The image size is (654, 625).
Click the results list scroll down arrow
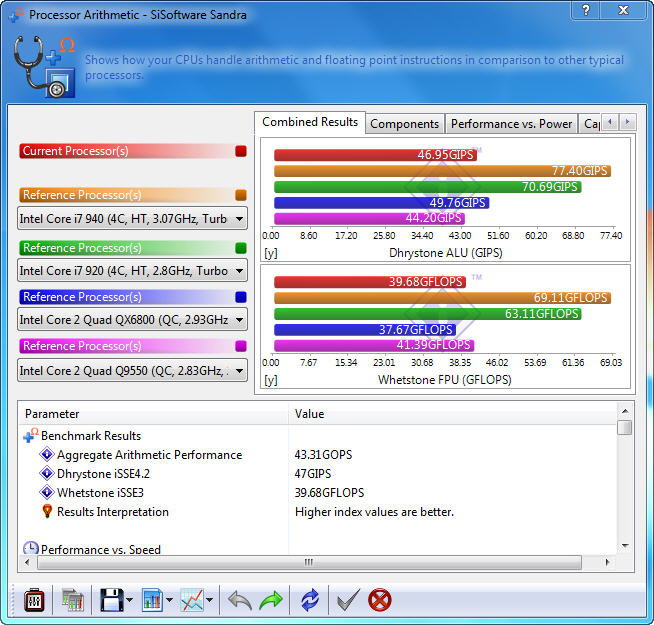625,546
